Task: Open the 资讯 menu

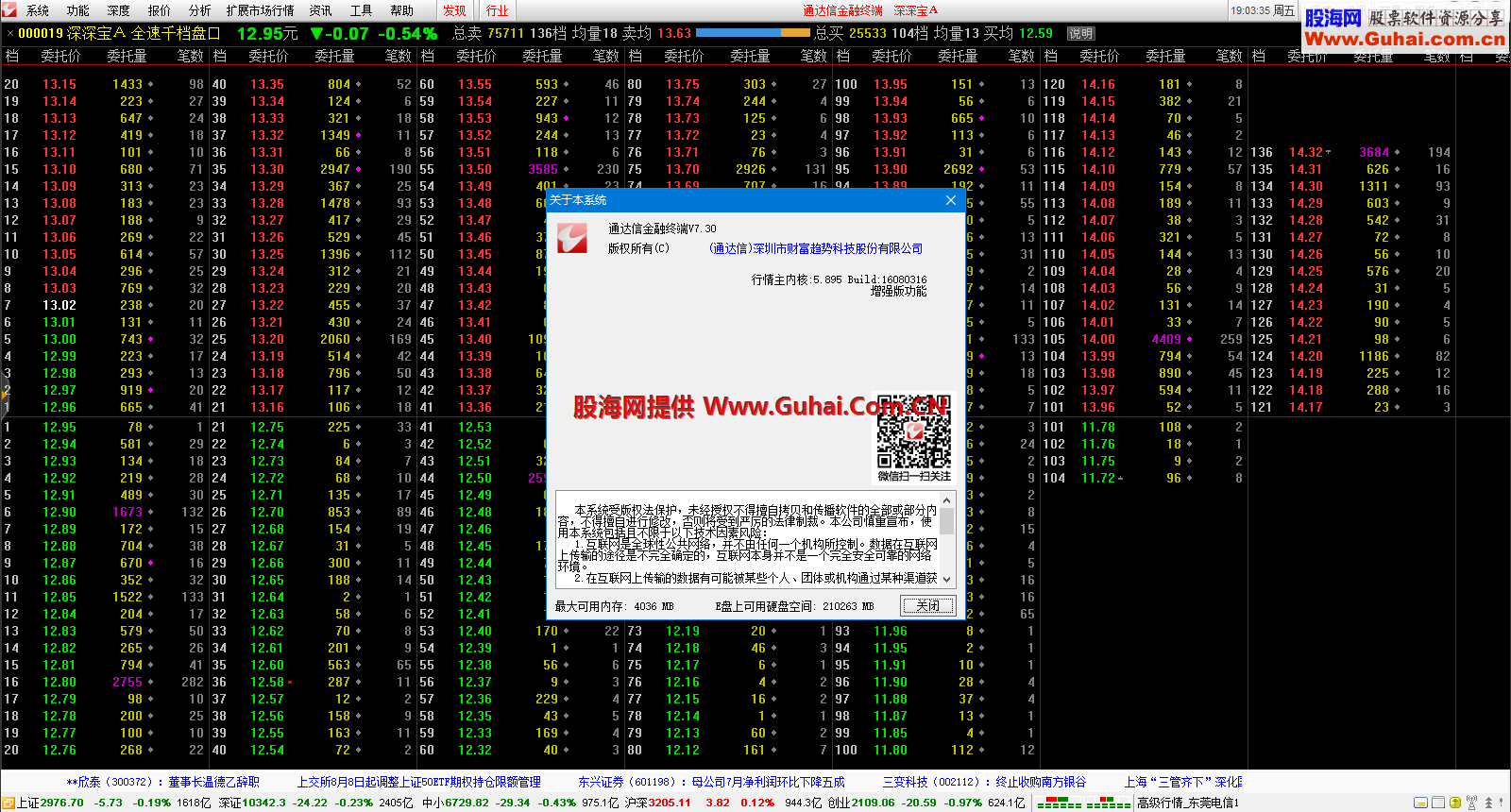Action: click(321, 10)
